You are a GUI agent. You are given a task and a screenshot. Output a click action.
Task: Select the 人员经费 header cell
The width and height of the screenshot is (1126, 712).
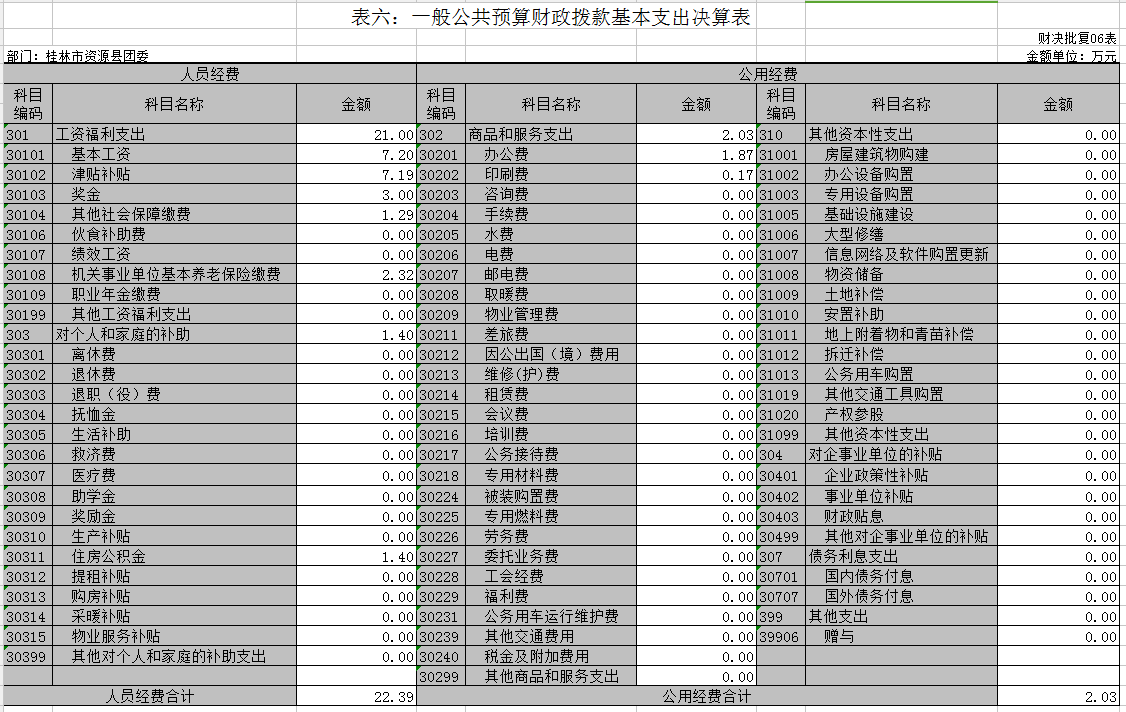click(x=210, y=74)
